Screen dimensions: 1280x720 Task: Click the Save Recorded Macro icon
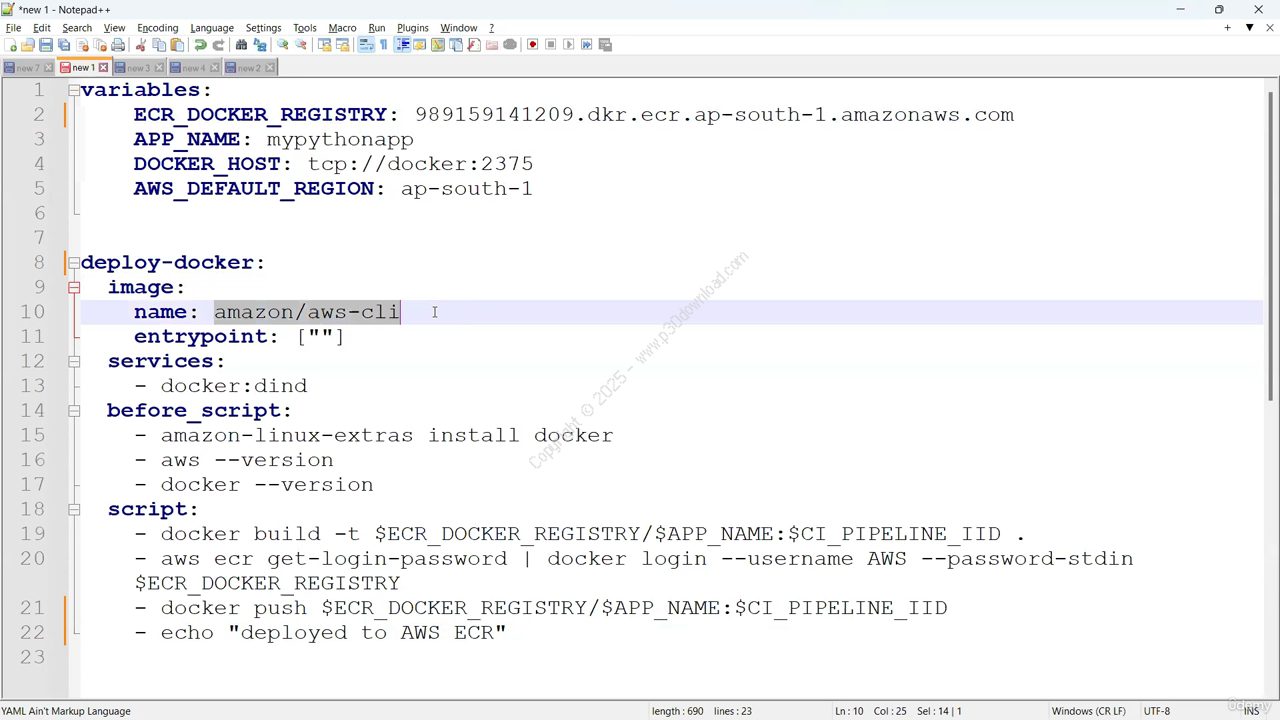click(x=605, y=44)
